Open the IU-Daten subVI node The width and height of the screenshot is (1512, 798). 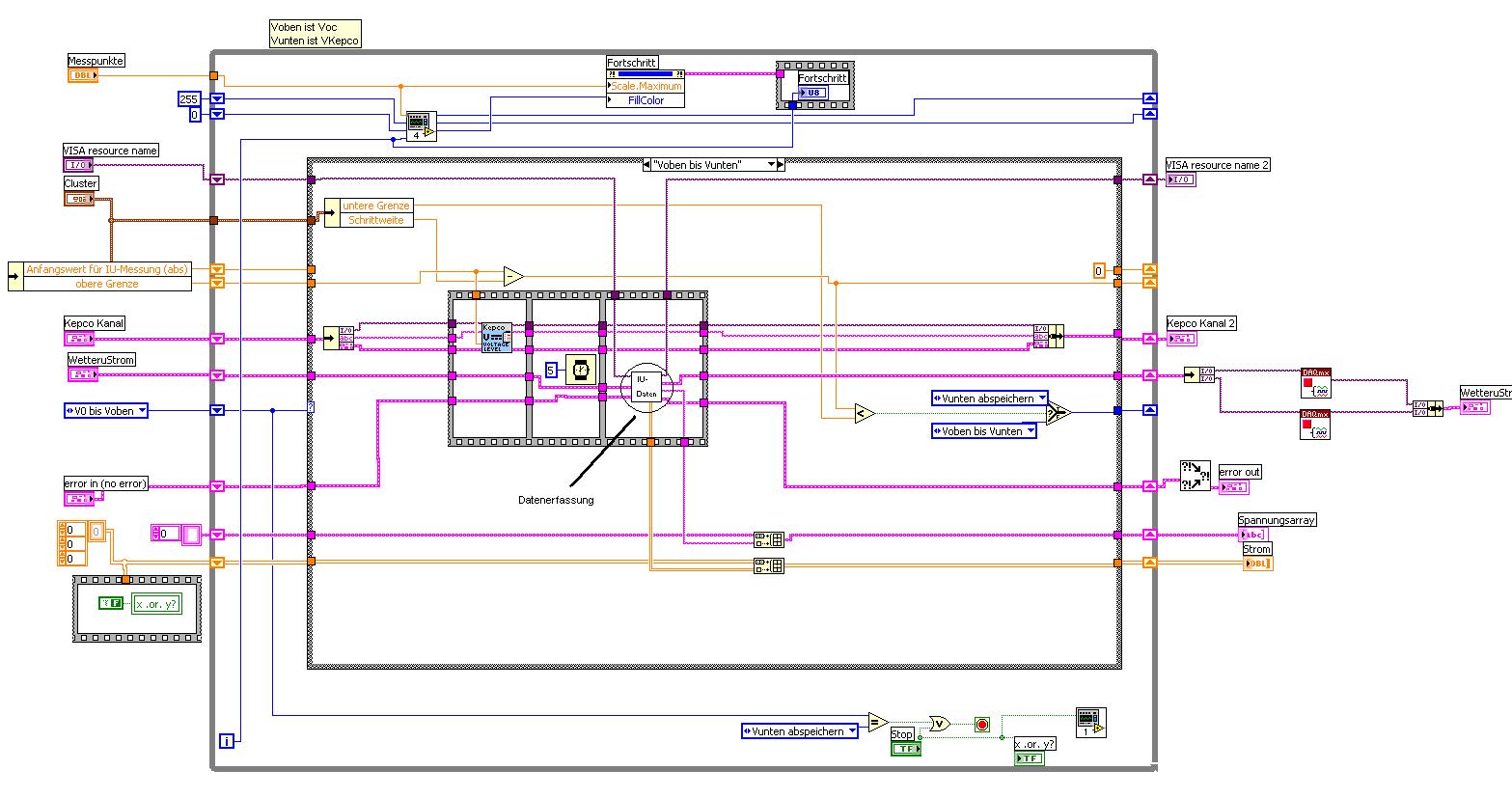pyautogui.click(x=646, y=388)
